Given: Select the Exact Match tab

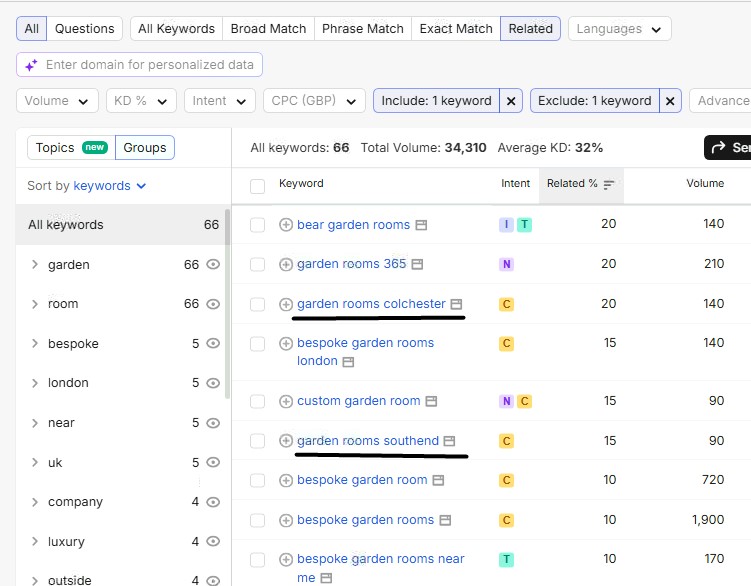Looking at the screenshot, I should (x=456, y=29).
